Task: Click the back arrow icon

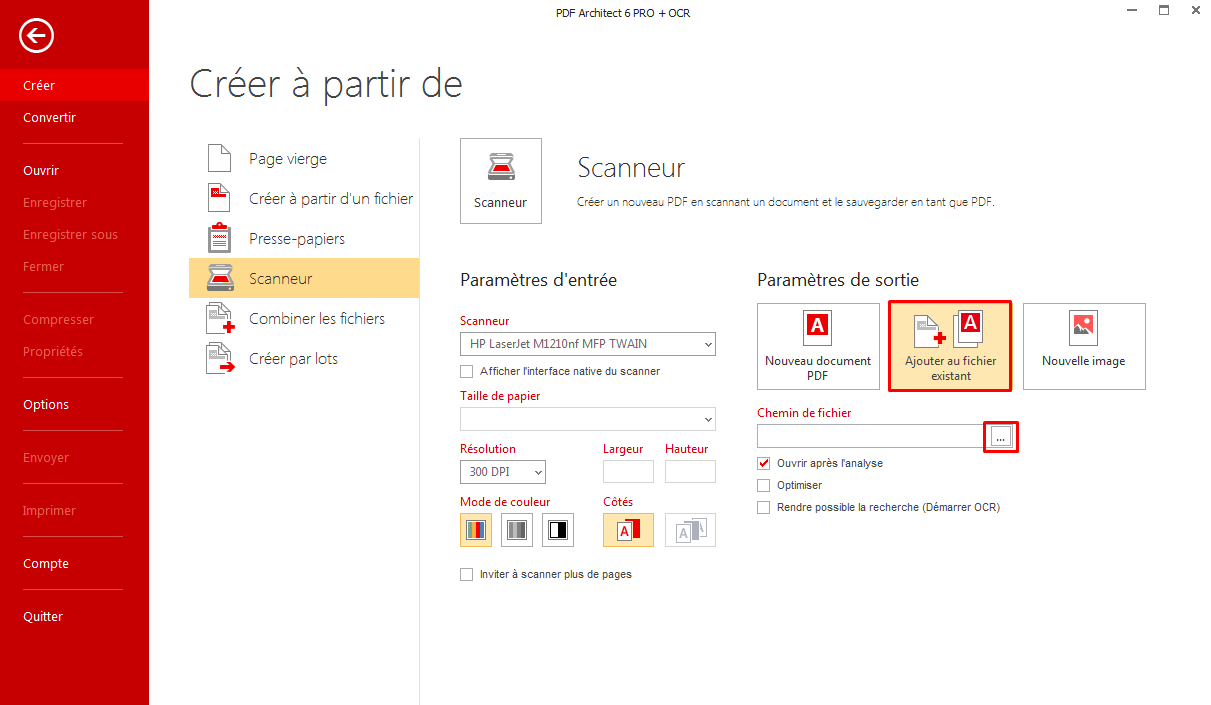Action: point(36,37)
